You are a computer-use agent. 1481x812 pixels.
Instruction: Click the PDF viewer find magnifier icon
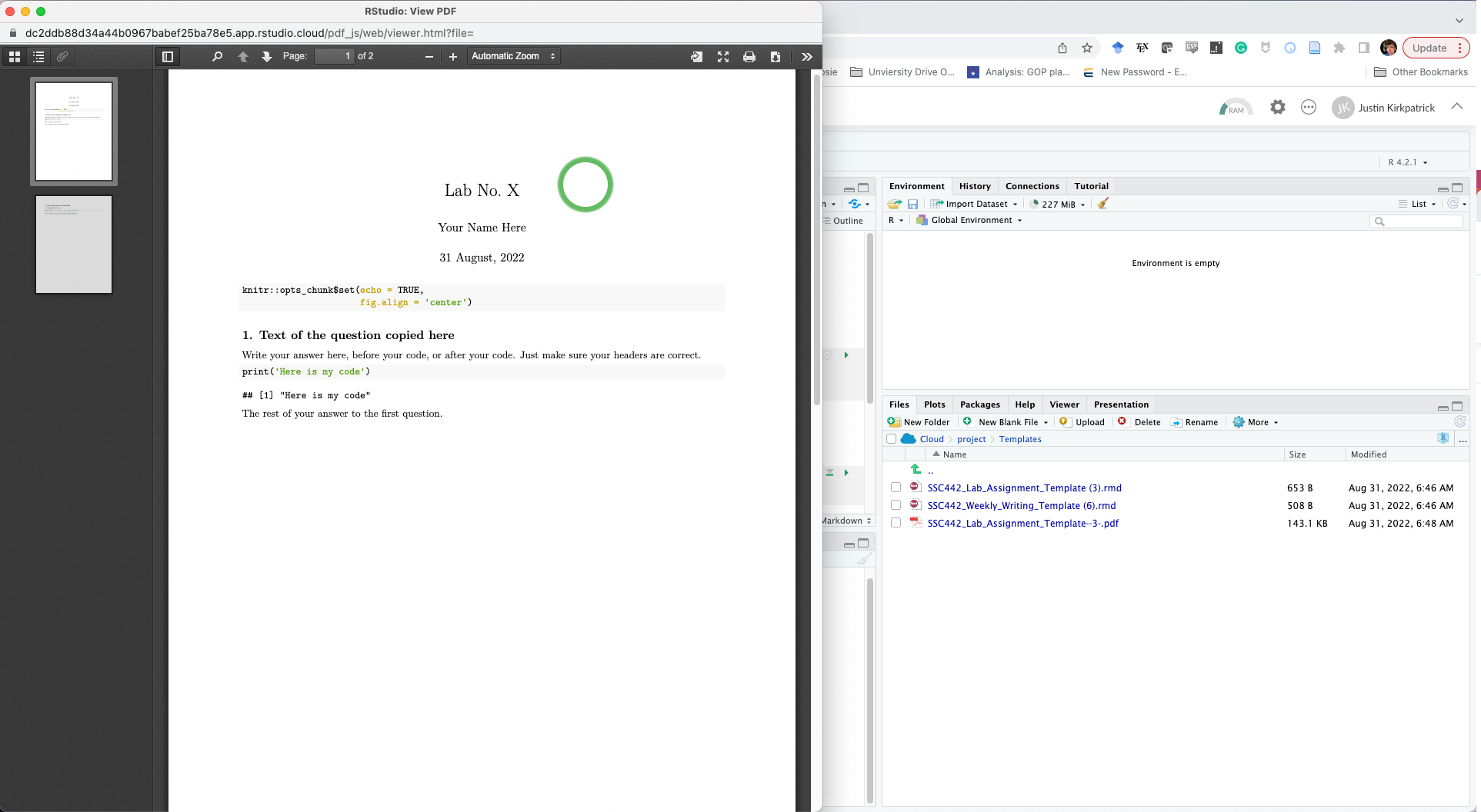pyautogui.click(x=217, y=56)
